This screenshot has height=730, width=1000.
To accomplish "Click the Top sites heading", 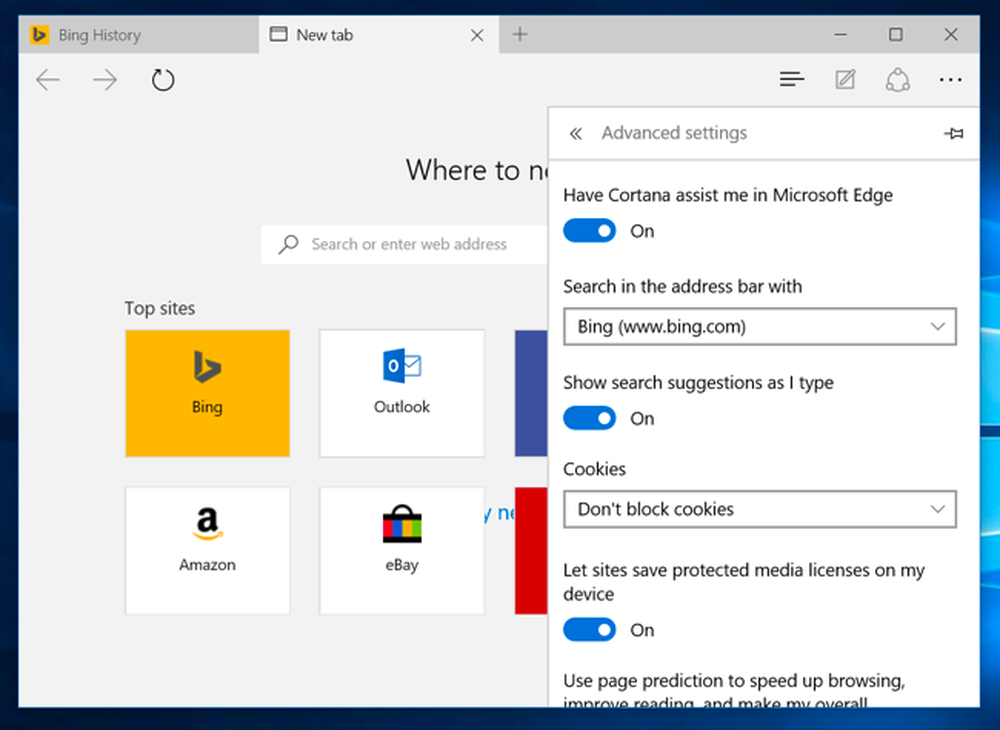I will pyautogui.click(x=159, y=309).
